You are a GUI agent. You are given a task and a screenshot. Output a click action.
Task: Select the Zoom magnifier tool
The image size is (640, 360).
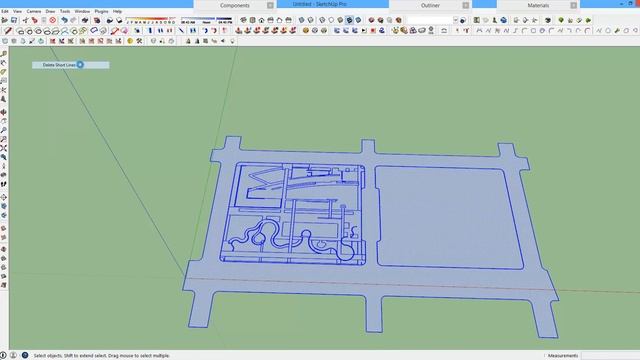3,130
